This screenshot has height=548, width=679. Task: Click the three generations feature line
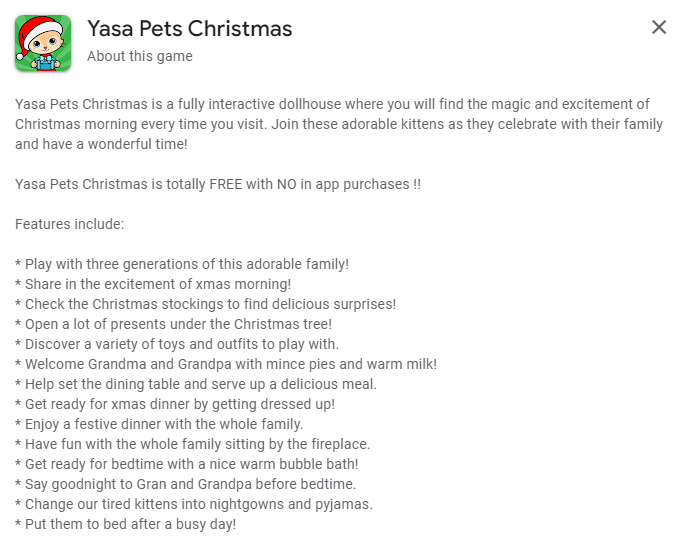coord(182,264)
